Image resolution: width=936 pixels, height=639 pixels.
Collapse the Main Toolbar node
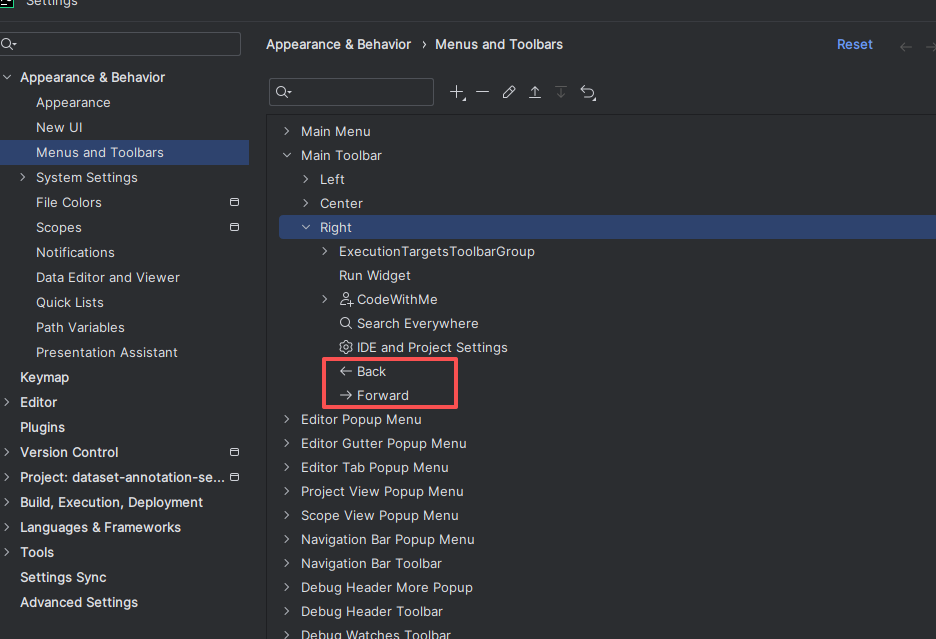point(287,155)
